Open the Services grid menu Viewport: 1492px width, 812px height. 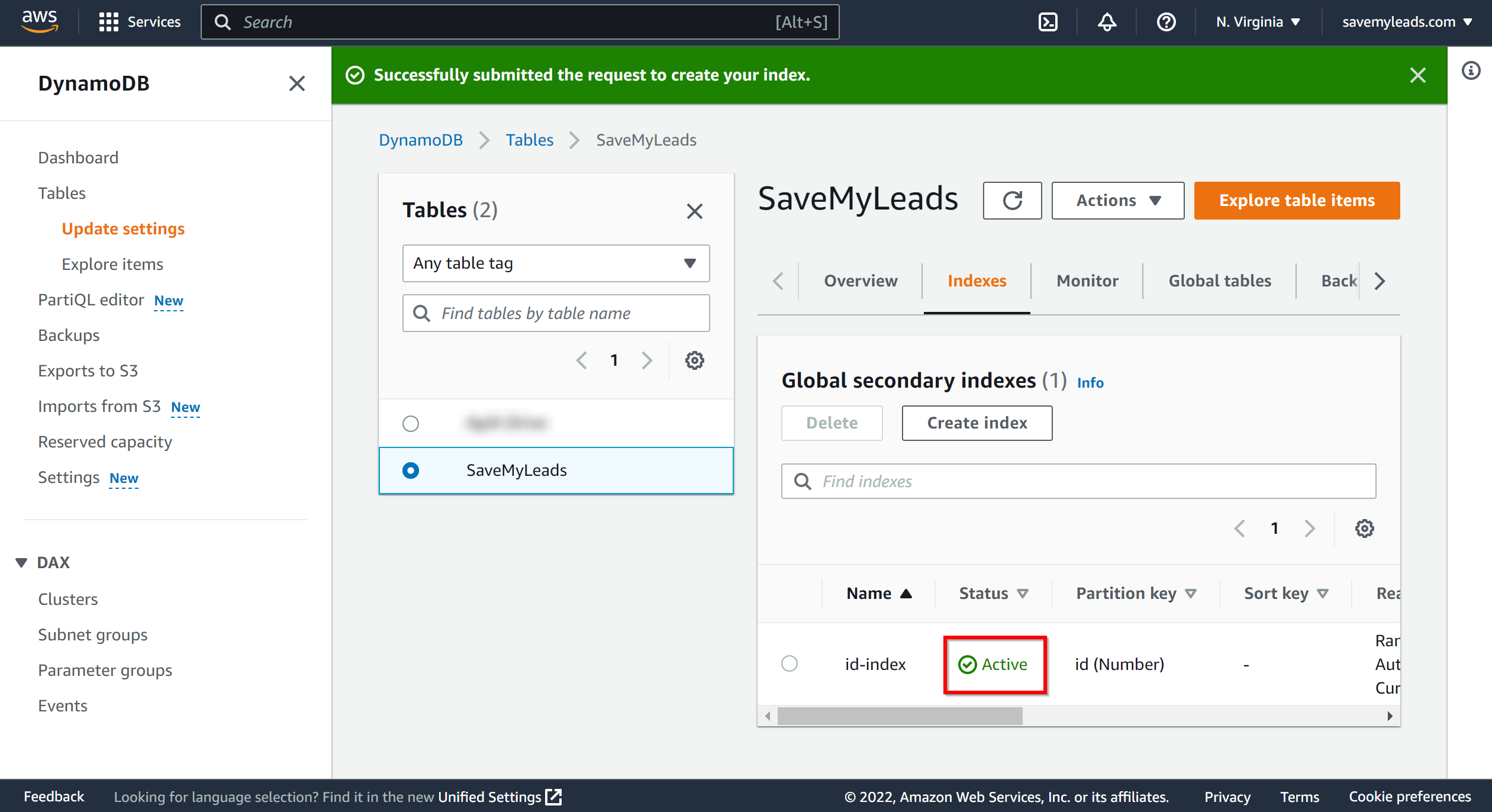pos(140,22)
